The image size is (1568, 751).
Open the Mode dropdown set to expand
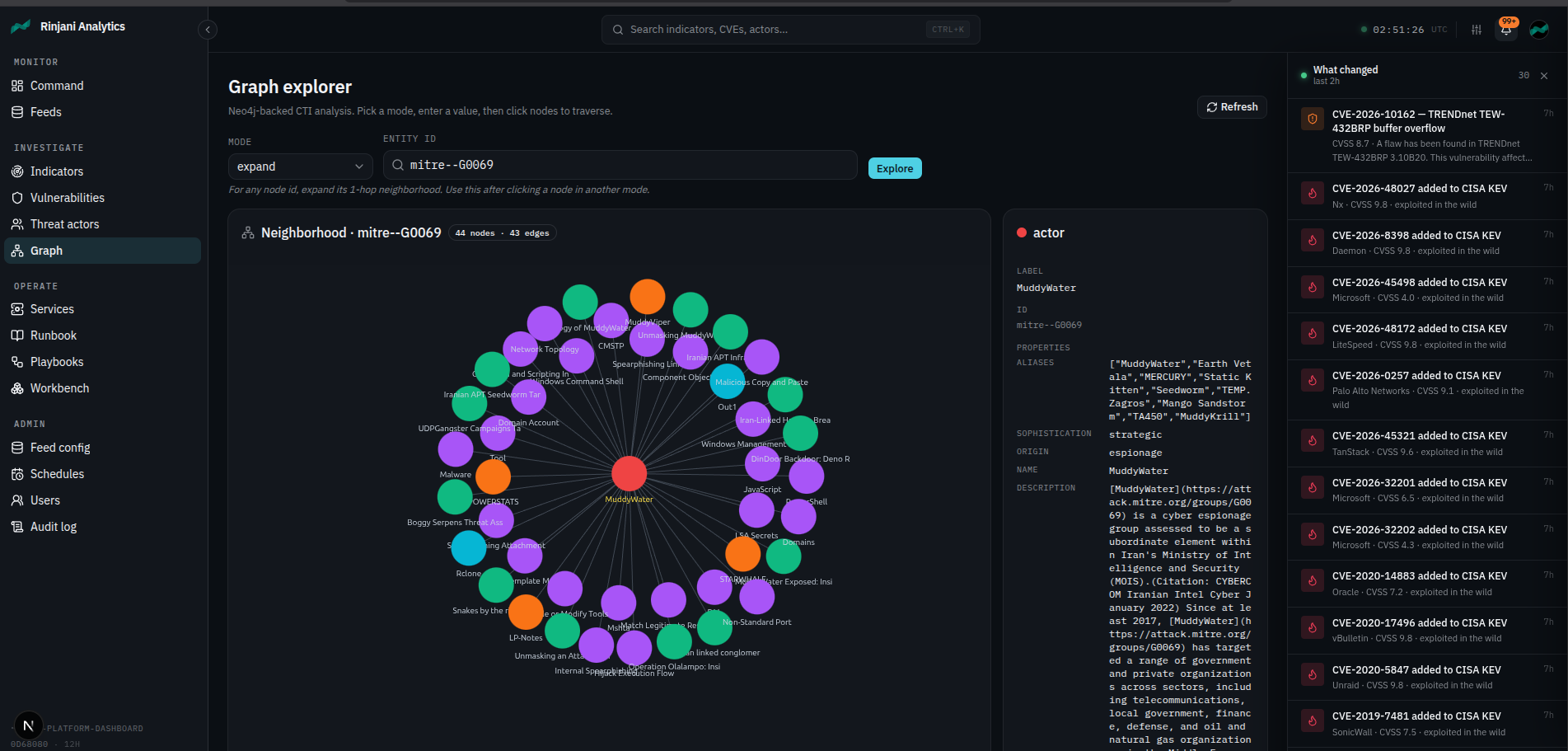click(300, 167)
